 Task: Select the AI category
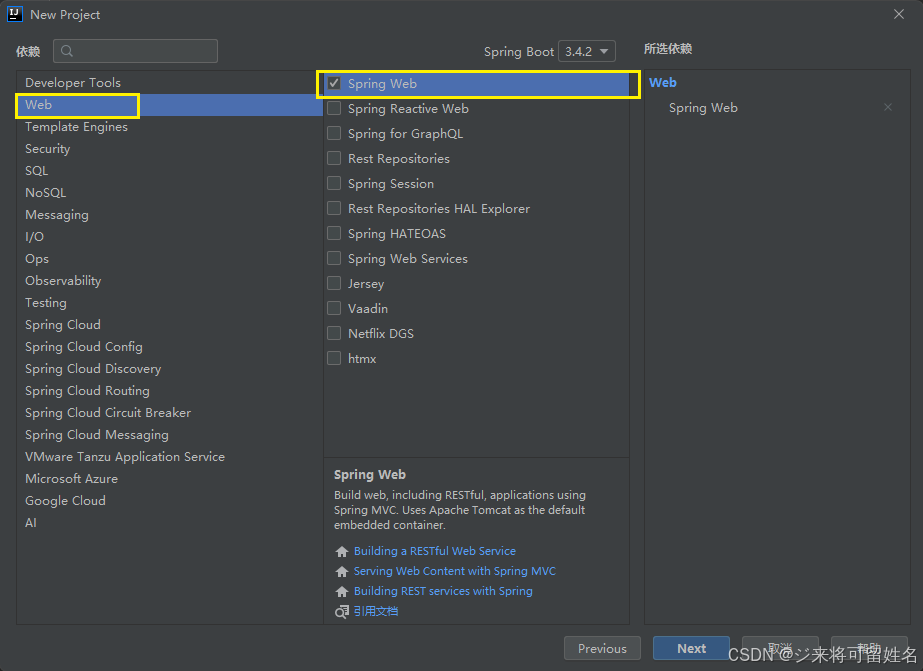pyautogui.click(x=170, y=523)
